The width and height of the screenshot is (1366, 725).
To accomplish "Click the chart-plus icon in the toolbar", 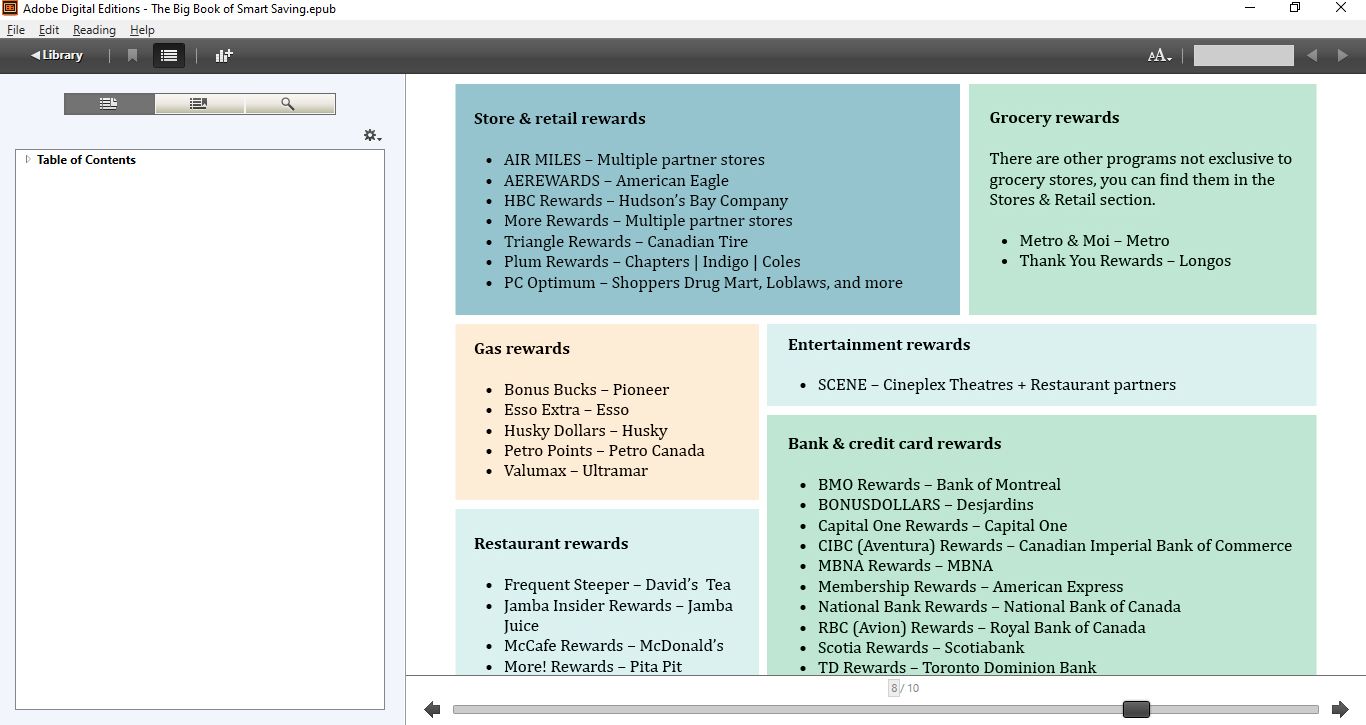I will [x=224, y=56].
